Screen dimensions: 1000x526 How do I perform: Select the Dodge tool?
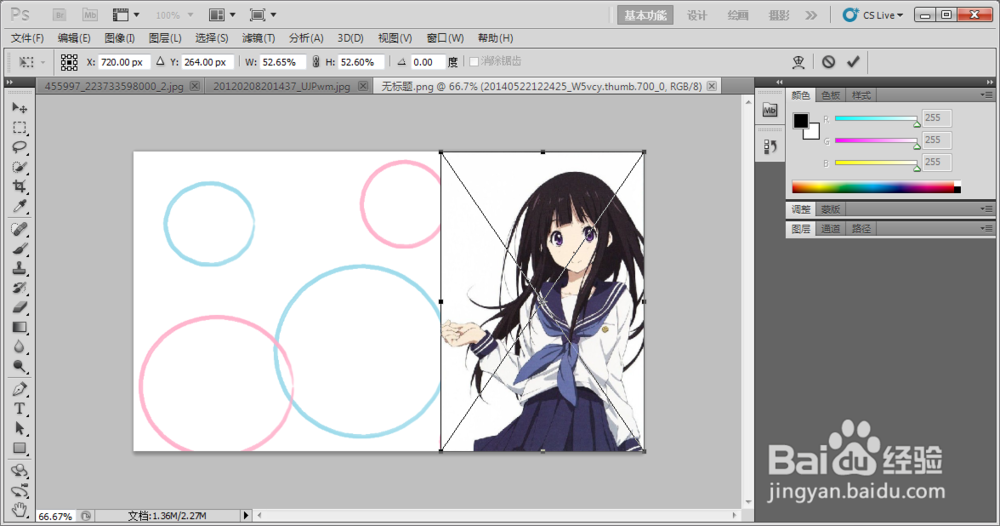[19, 367]
